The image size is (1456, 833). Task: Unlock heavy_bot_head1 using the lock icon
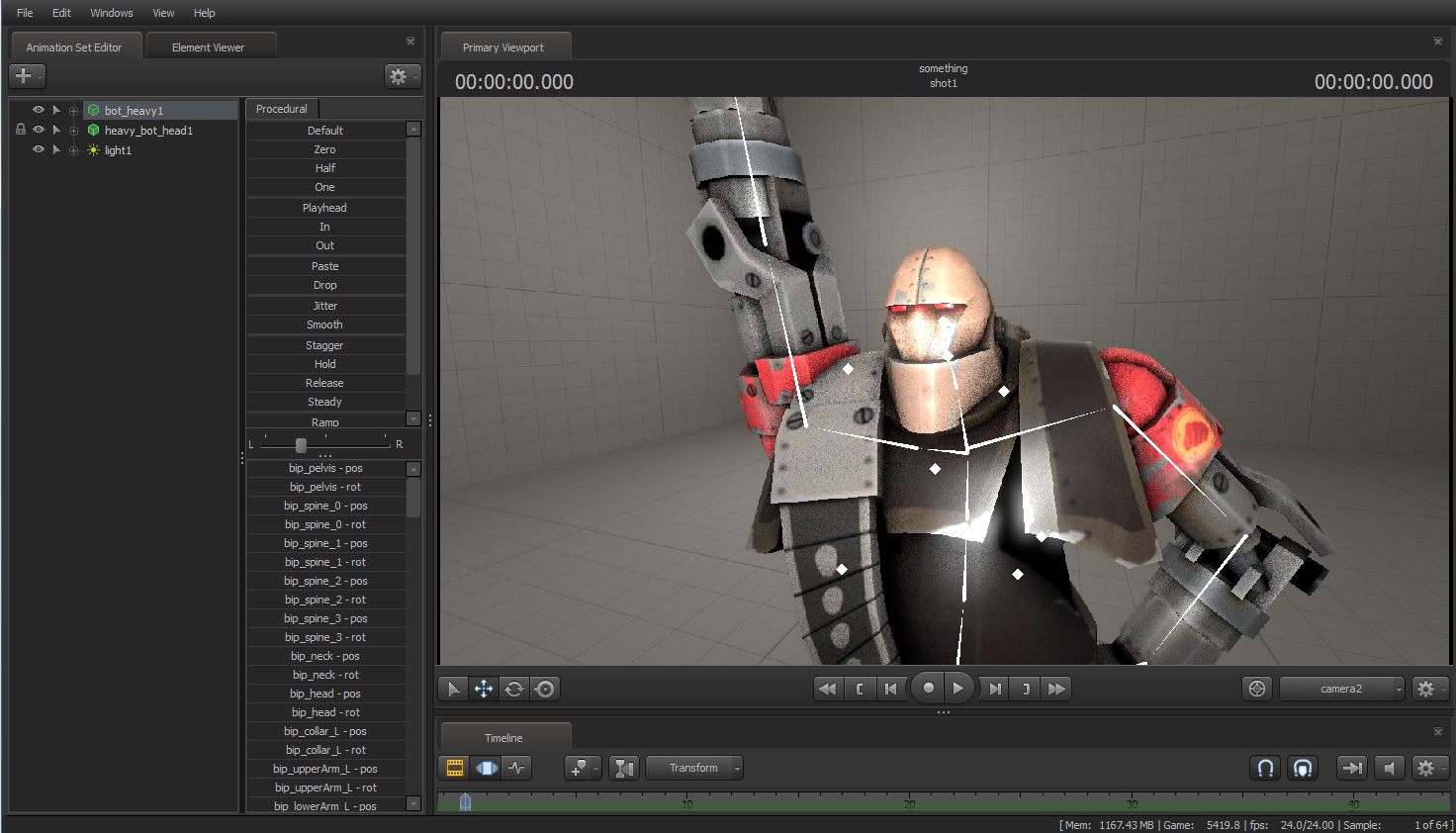tap(21, 130)
